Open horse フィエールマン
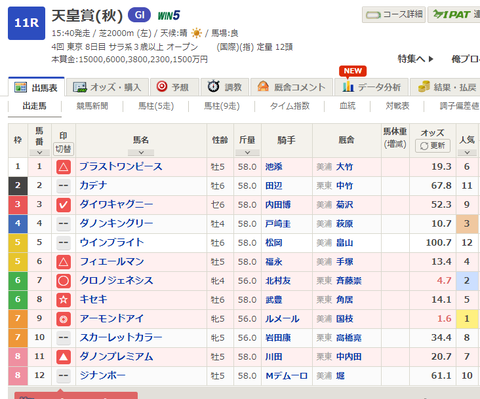Image resolution: width=480 pixels, height=399 pixels. [111, 262]
